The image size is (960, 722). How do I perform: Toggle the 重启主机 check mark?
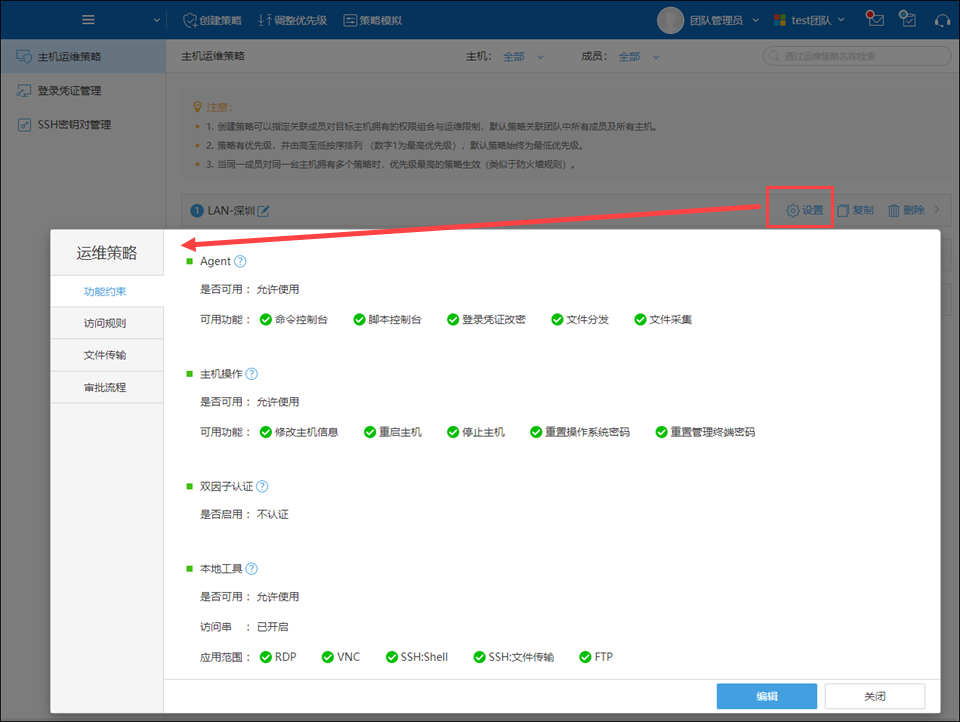pos(370,432)
